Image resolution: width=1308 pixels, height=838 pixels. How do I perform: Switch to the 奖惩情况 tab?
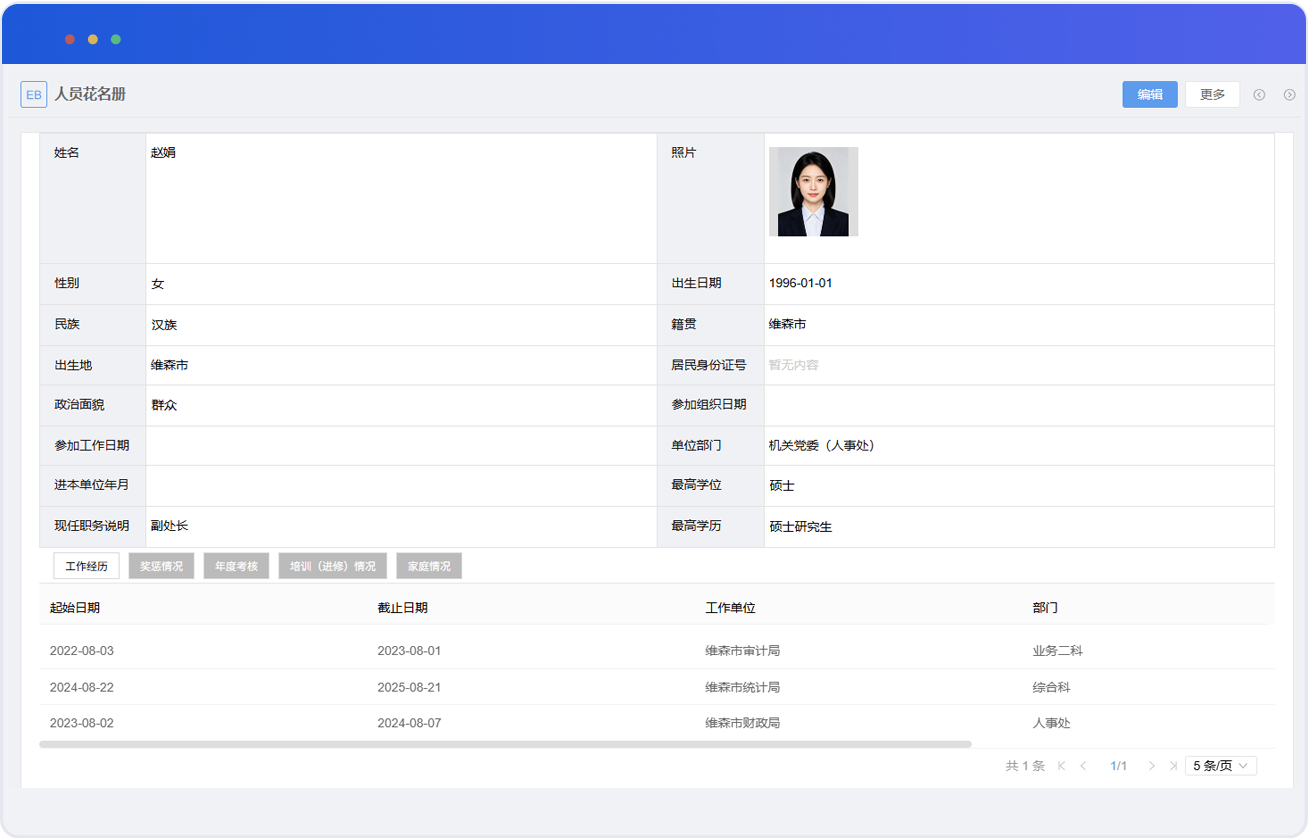(161, 566)
